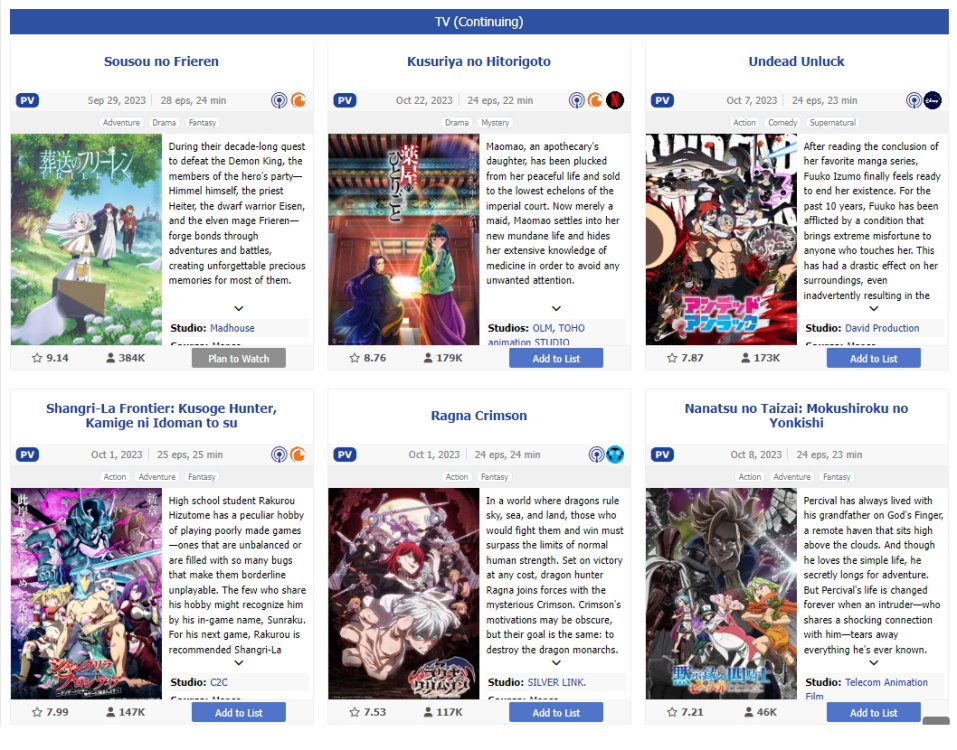Open the Shangri-La Frontier title link
957x750 pixels.
click(162, 416)
